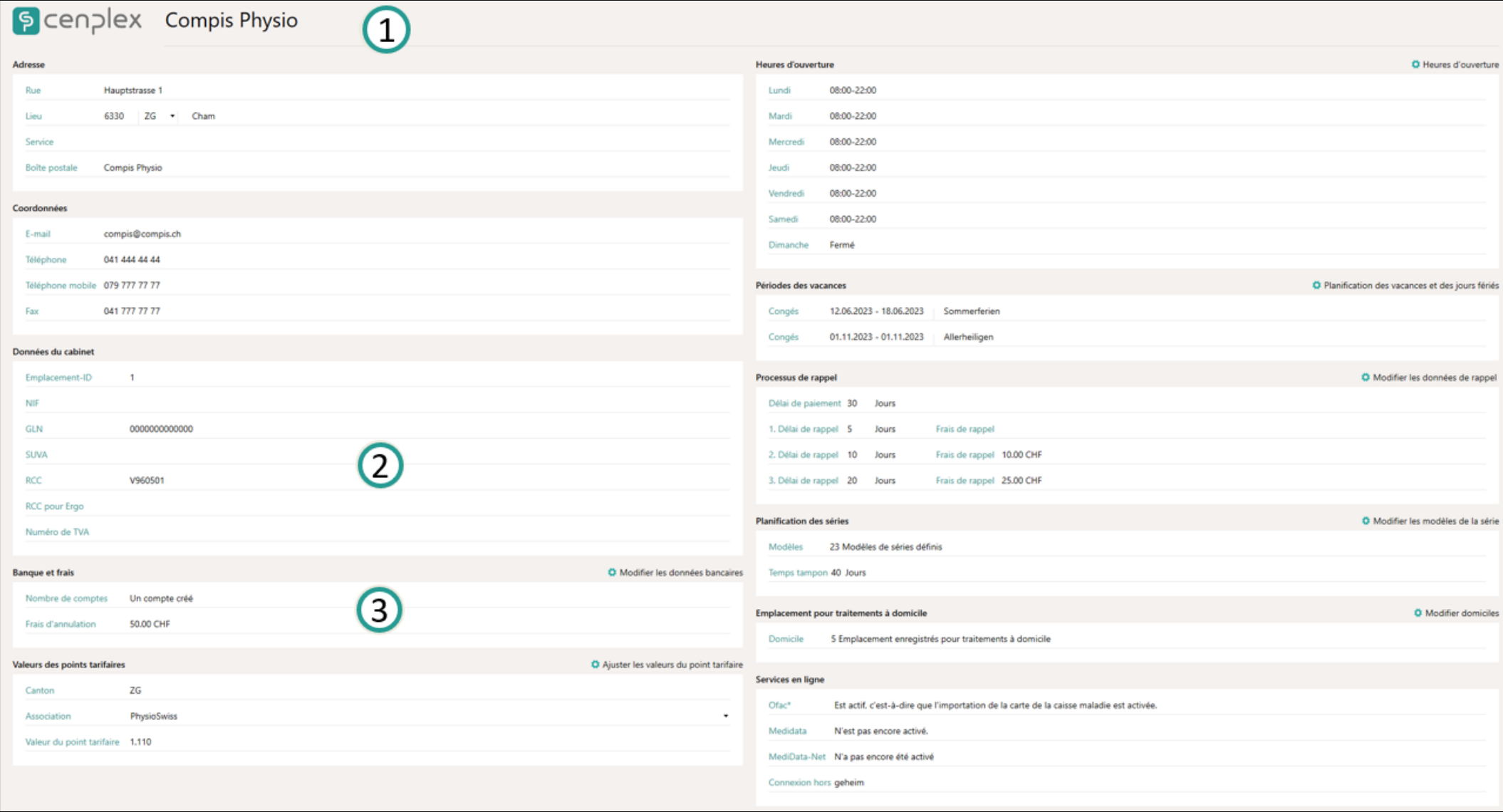
Task: Click gear icon for Modifier les modèles de la série
Action: pyautogui.click(x=1366, y=521)
